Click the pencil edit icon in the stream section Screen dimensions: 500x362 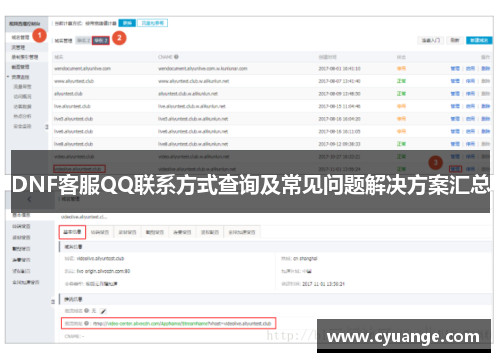tap(103, 311)
